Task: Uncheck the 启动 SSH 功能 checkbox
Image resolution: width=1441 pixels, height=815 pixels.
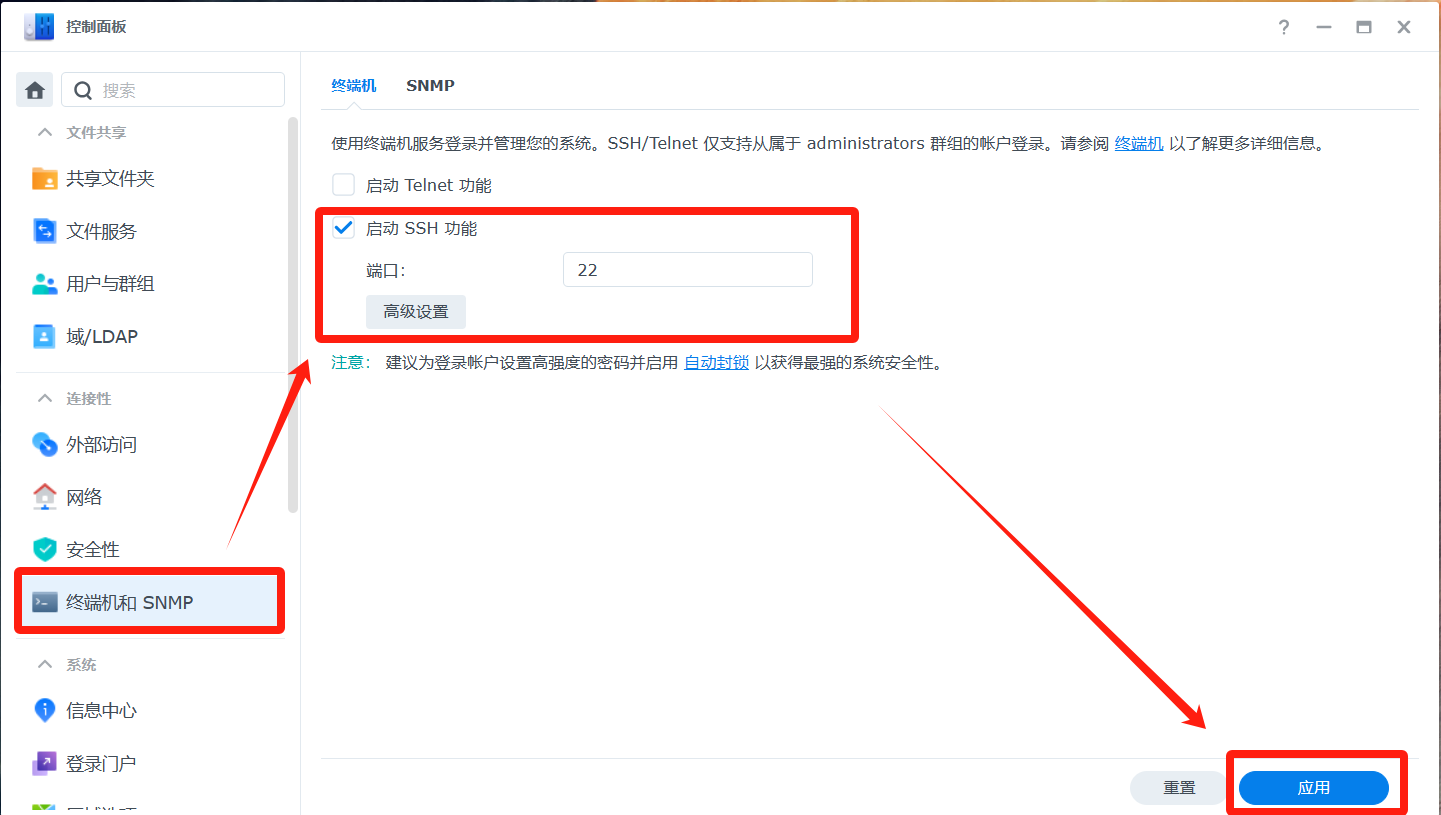Action: tap(344, 229)
